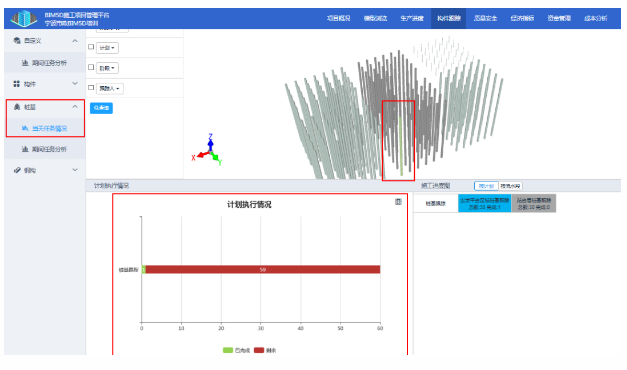Open the data view icon on chart
Screen dimensions: 627x370
coord(398,202)
